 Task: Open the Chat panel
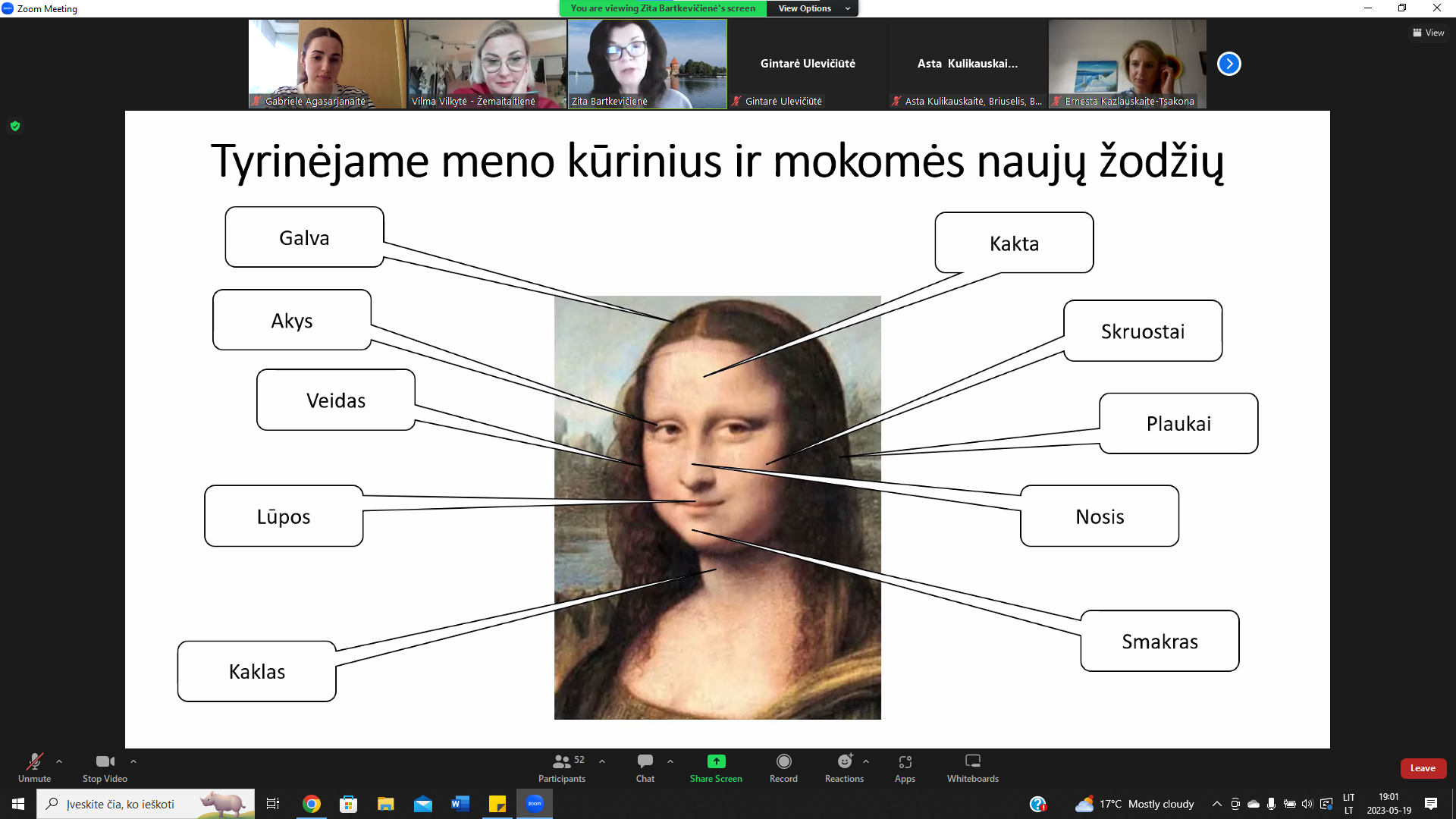645,767
